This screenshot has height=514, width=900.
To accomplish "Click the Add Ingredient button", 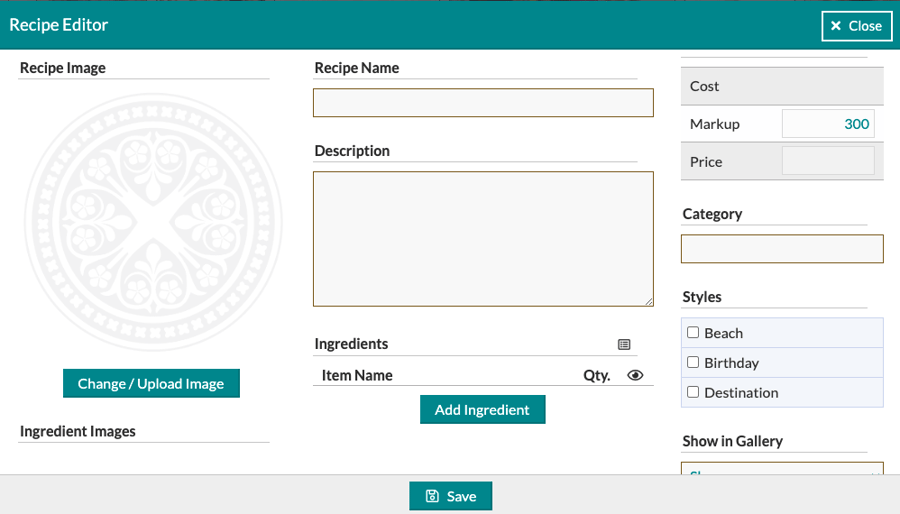I will tap(482, 410).
